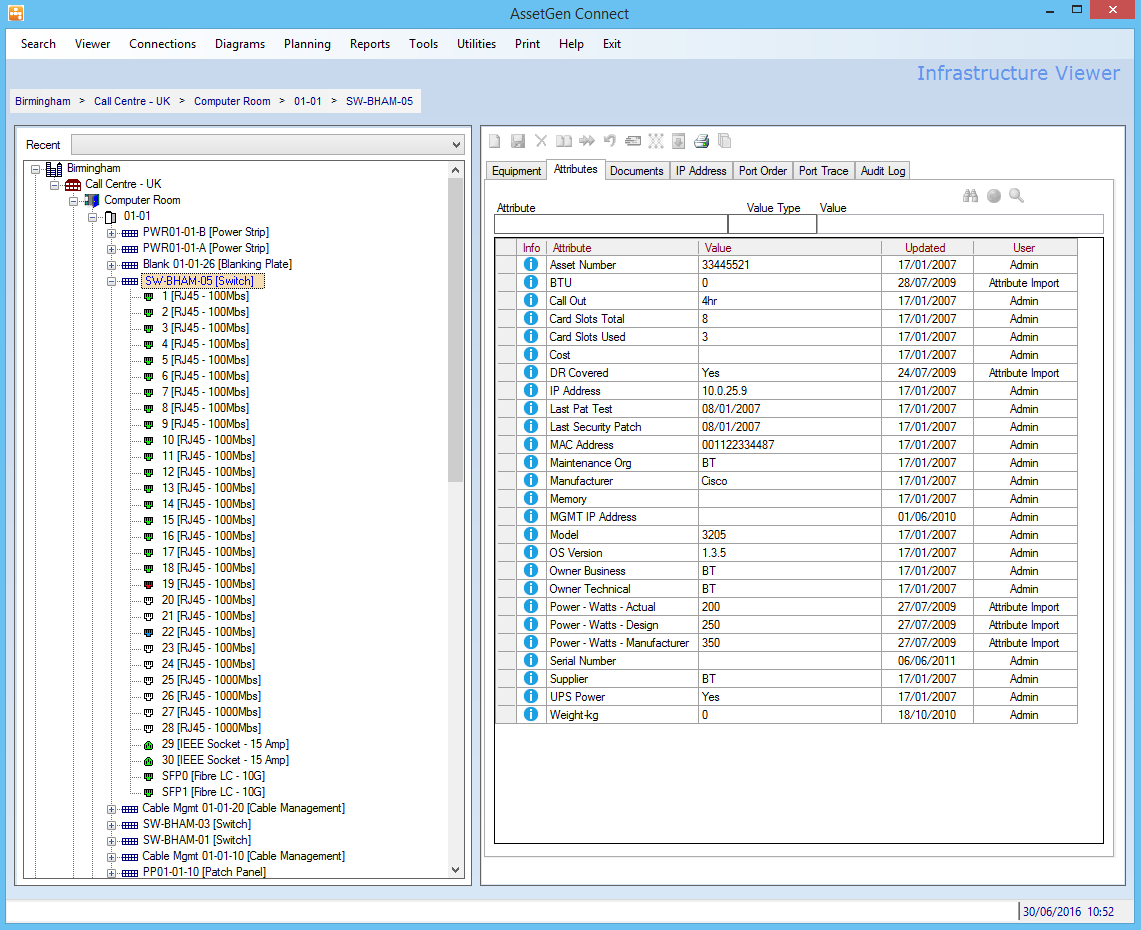The height and width of the screenshot is (930, 1141).
Task: Collapse the SW-BHAM-05 switch tree node
Action: pyautogui.click(x=111, y=280)
